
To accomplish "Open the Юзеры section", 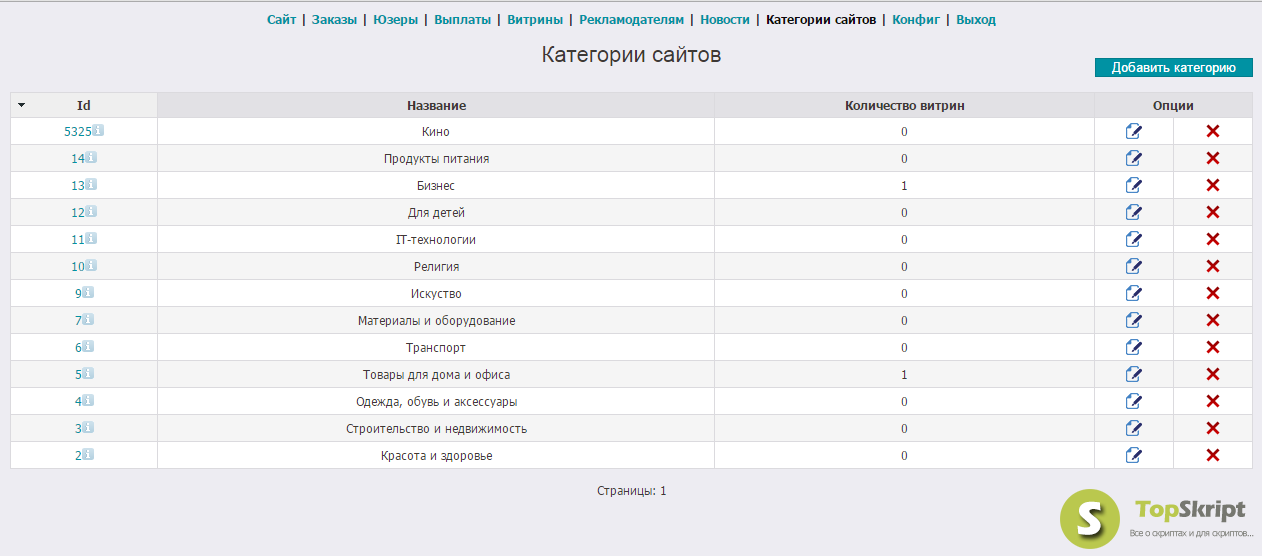I will pos(396,19).
